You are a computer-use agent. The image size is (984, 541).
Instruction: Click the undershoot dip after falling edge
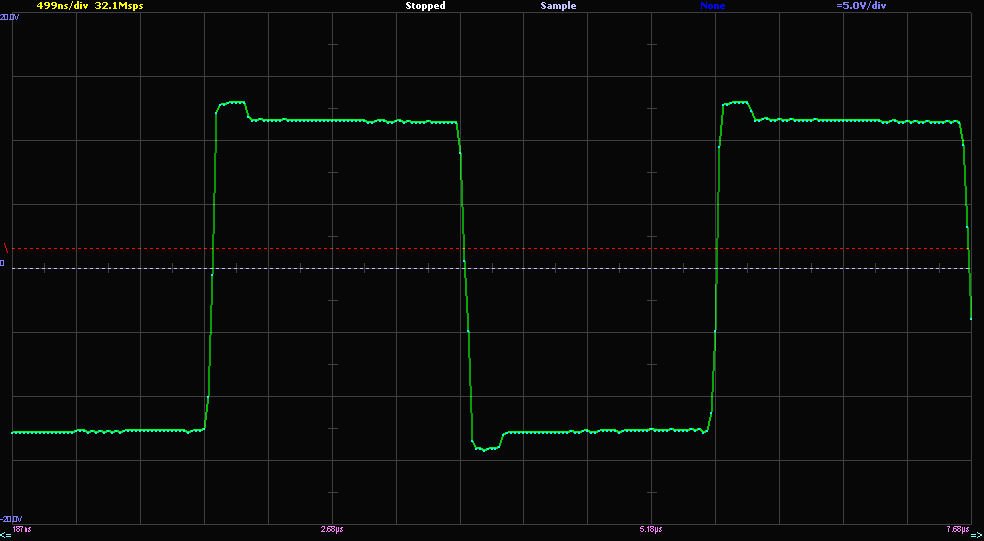tap(487, 449)
